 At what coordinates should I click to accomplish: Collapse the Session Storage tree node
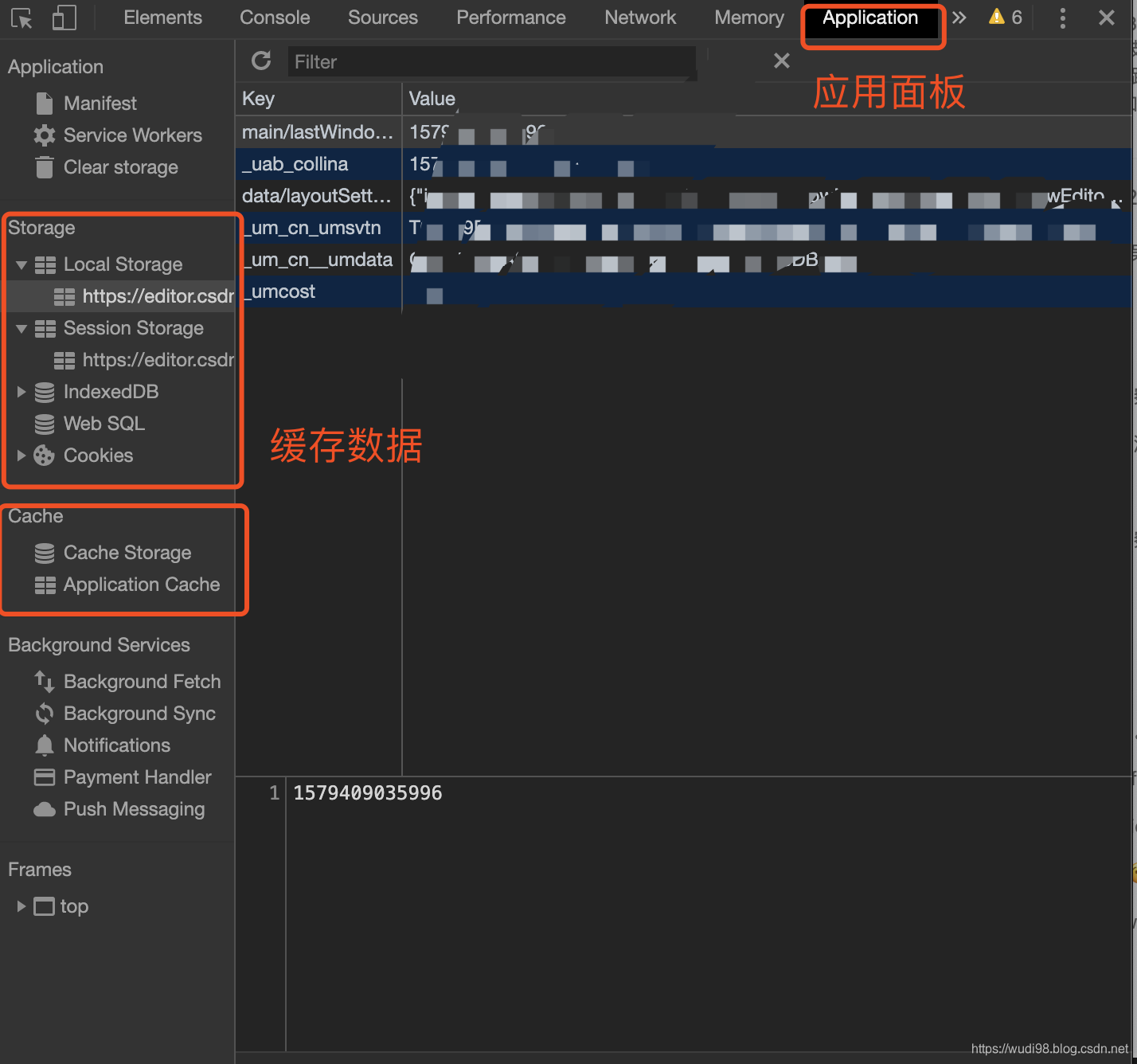coord(21,328)
